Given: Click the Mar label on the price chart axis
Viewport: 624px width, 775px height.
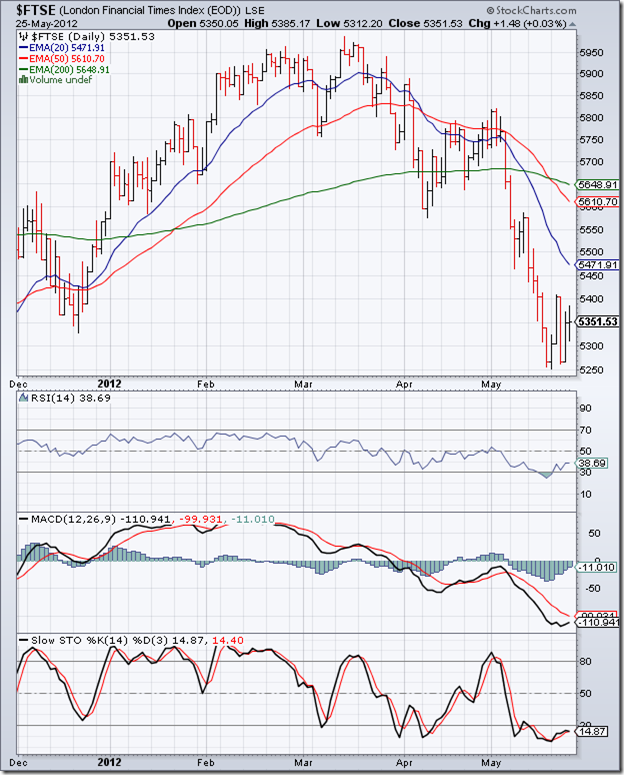Looking at the screenshot, I should pyautogui.click(x=303, y=384).
